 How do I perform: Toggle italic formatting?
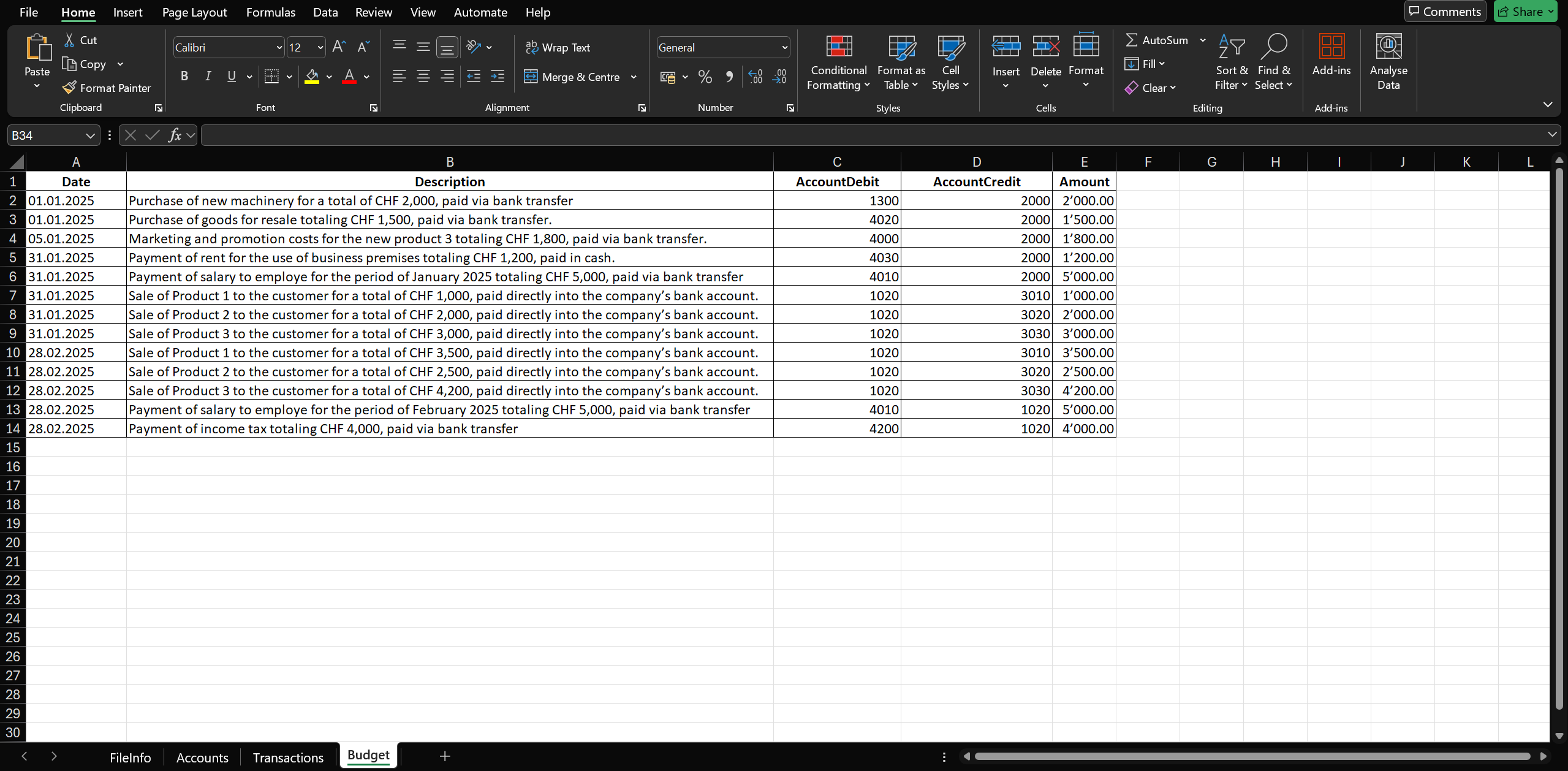click(x=208, y=77)
